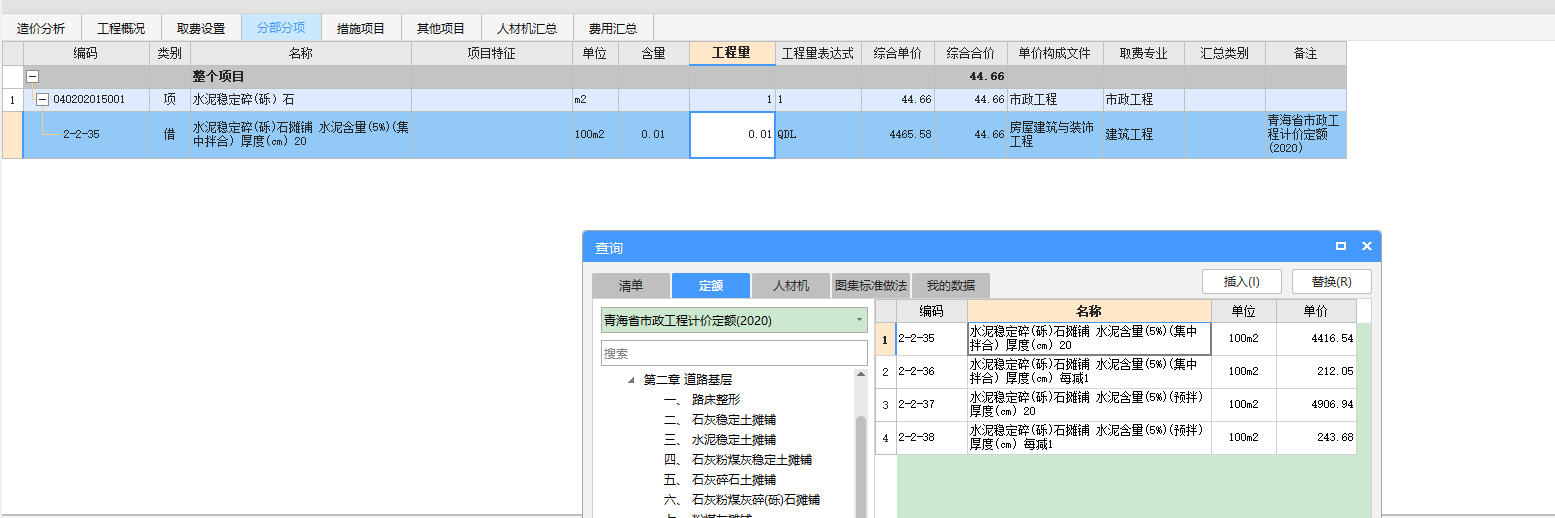Select quota row 2-2-36 in query results

(1115, 372)
